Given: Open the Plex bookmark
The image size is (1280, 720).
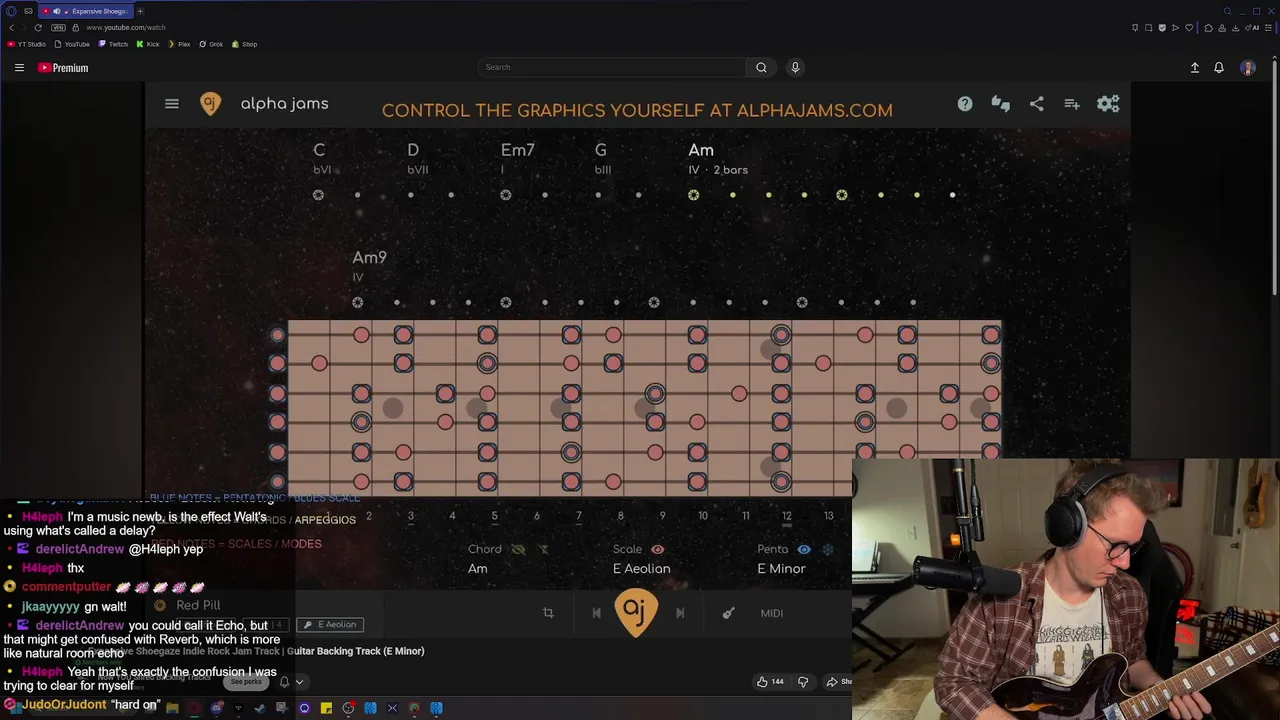Looking at the screenshot, I should 179,44.
